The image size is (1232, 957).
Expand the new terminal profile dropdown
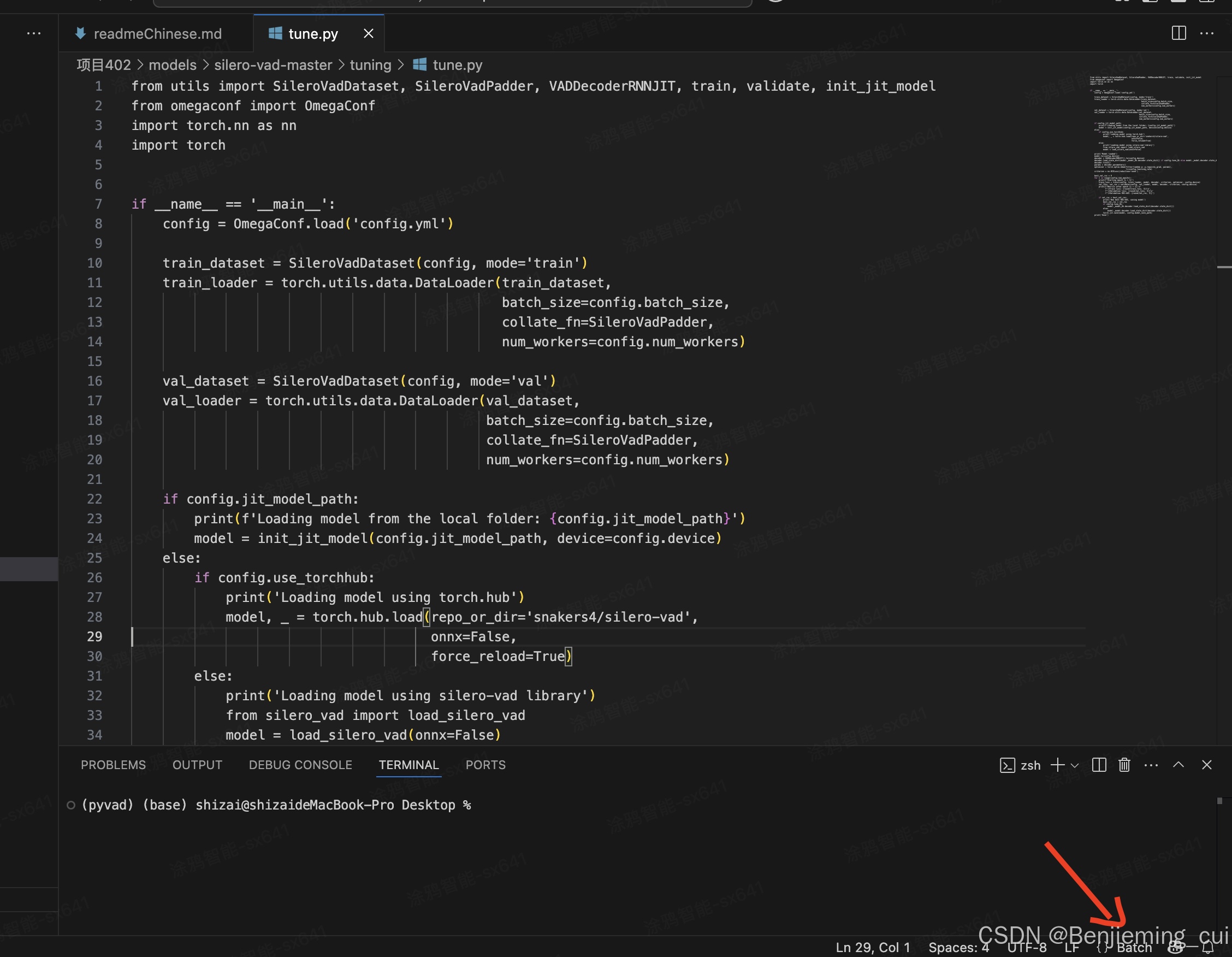[1075, 765]
